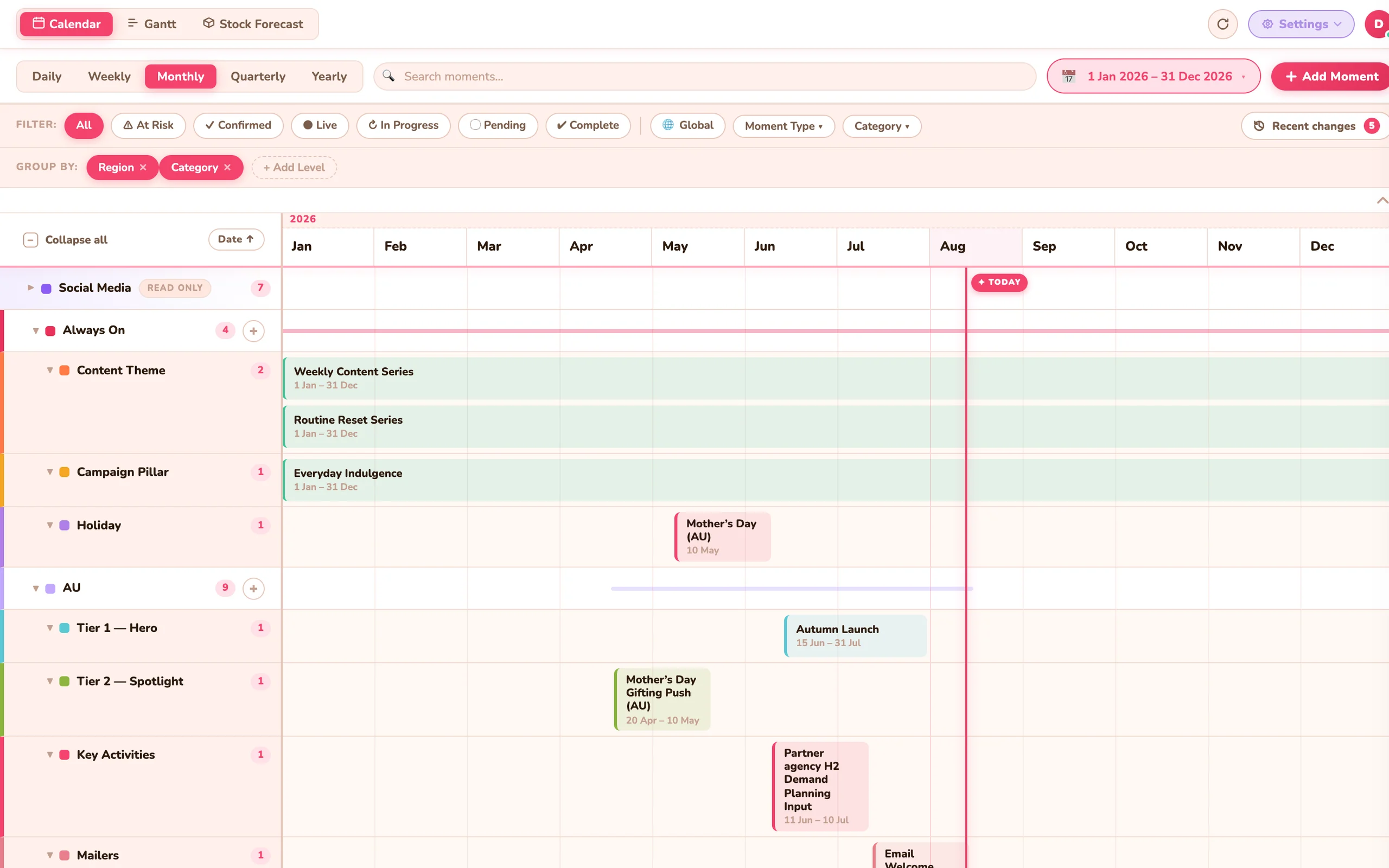Click the Today marker

[999, 283]
